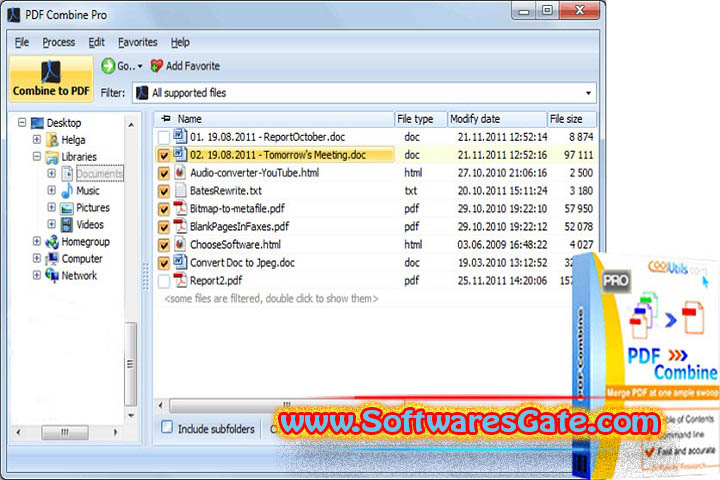720x480 pixels.
Task: Click the 'some files are filtered' notice
Action: tap(271, 299)
